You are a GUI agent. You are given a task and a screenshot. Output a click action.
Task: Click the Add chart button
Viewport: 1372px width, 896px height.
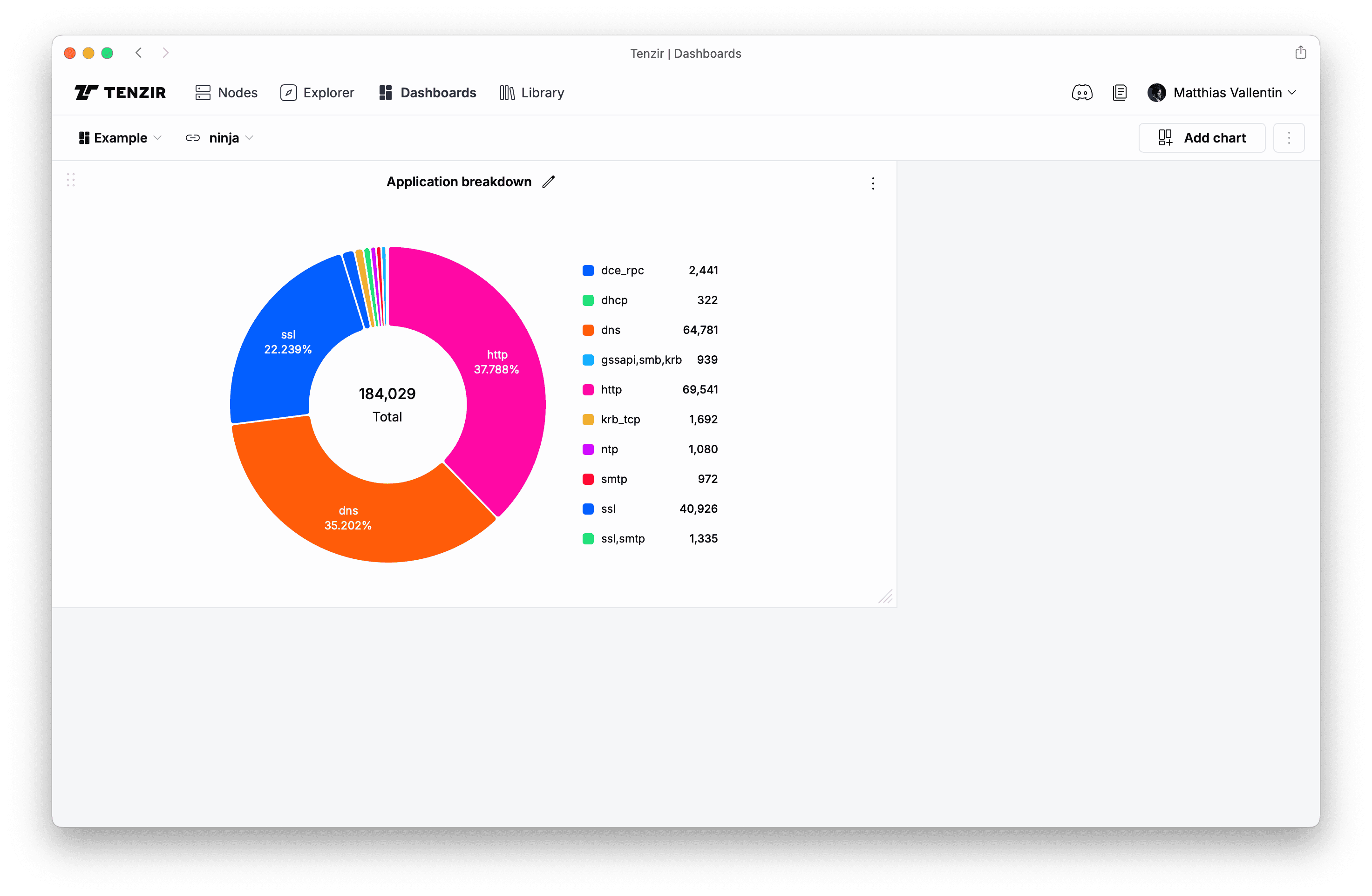[x=1202, y=138]
